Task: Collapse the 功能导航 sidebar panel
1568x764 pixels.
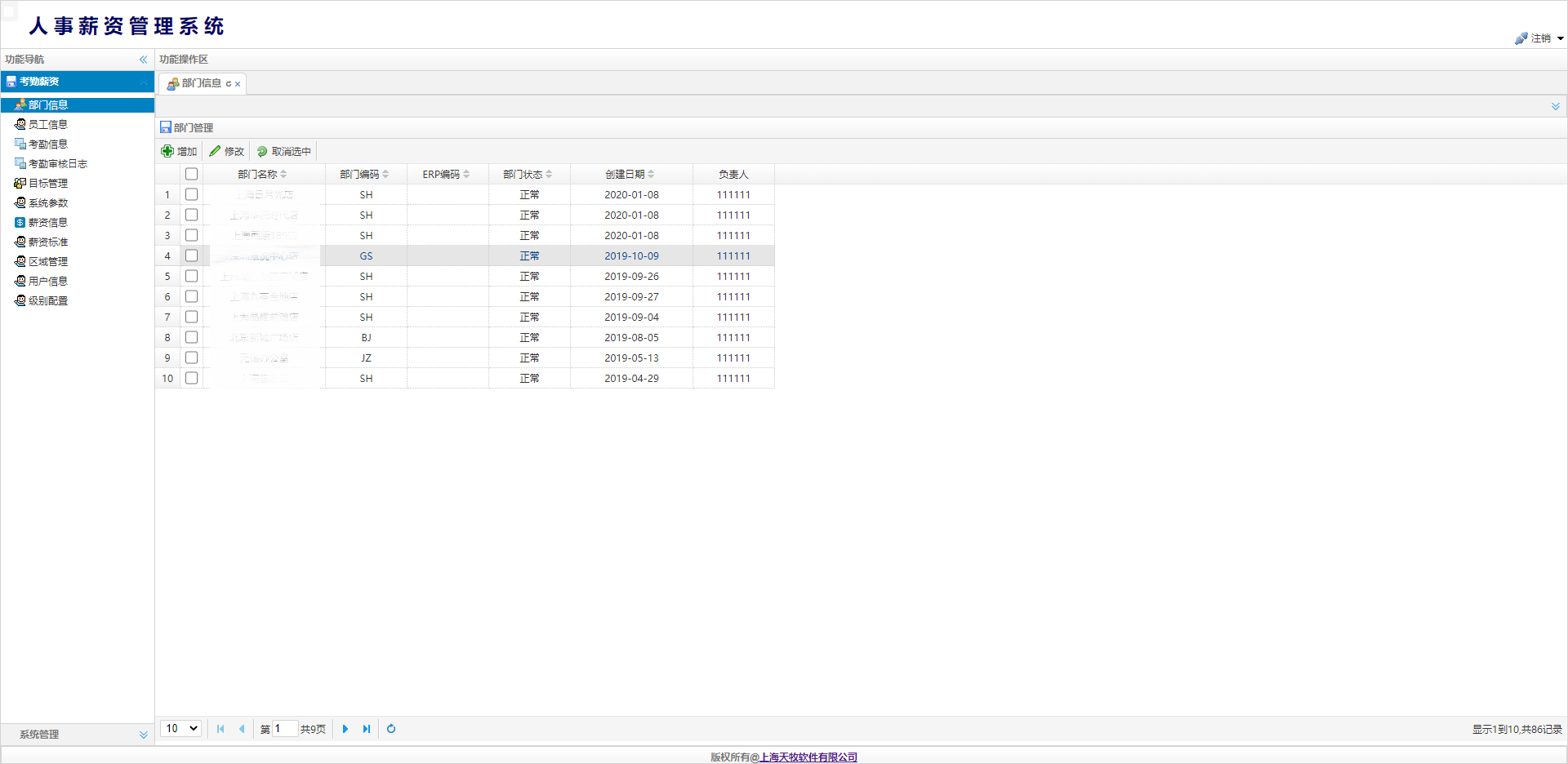Action: [x=143, y=60]
